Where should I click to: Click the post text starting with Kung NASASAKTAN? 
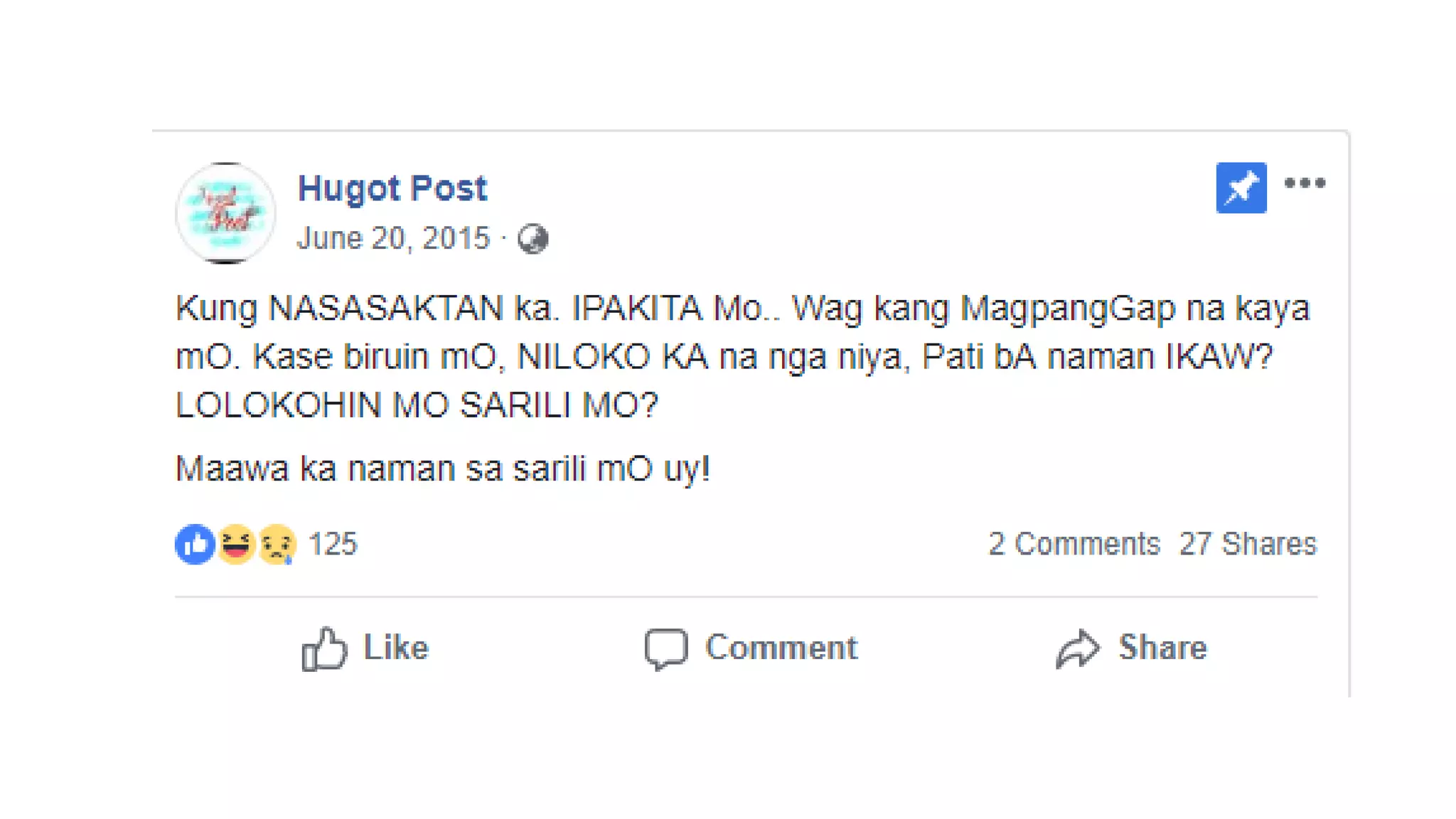[x=742, y=357]
